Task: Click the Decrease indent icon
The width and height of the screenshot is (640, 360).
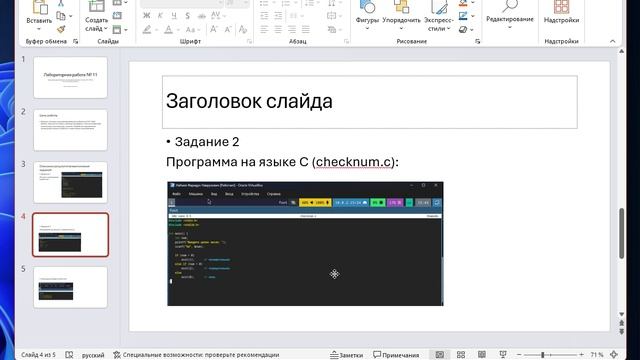Action: pyautogui.click(x=264, y=16)
